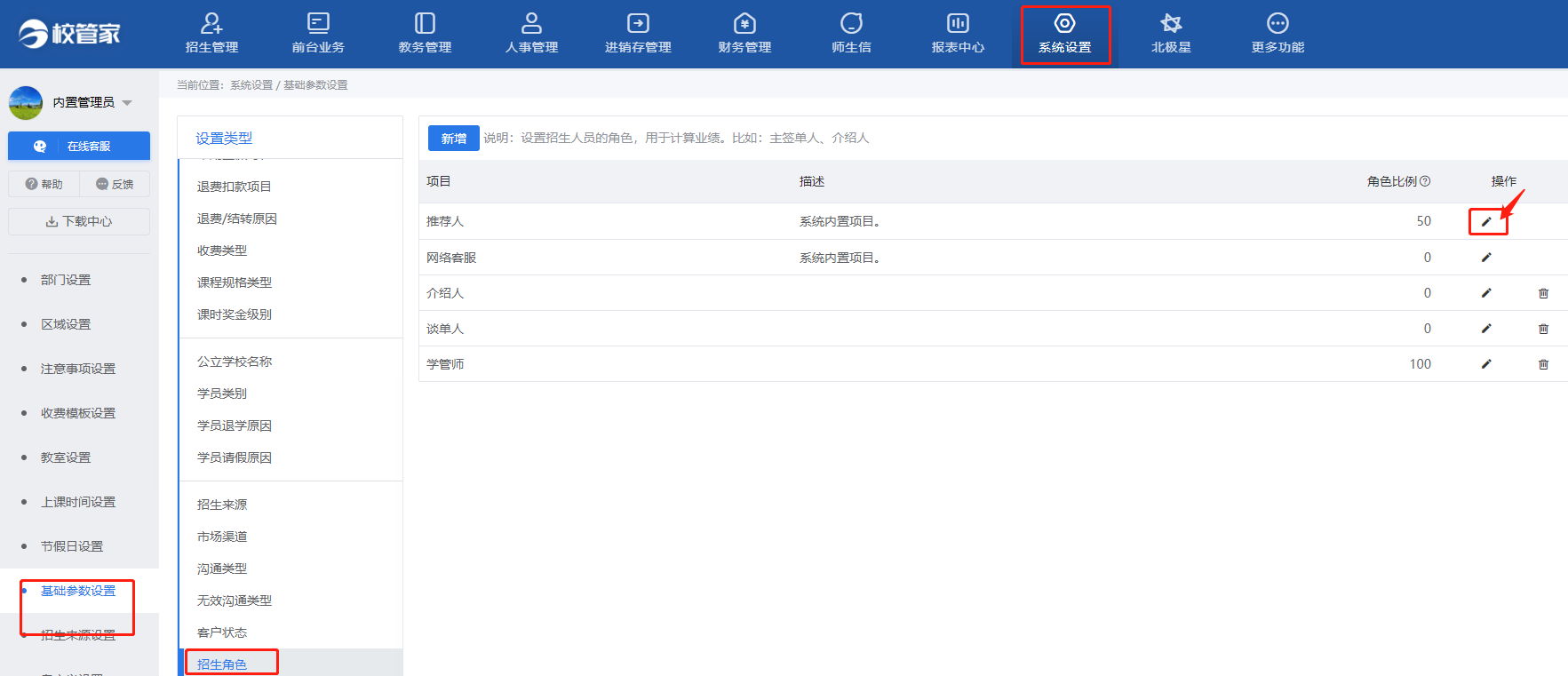The width and height of the screenshot is (1568, 676).
Task: Open 教务管理 module
Action: 425,34
